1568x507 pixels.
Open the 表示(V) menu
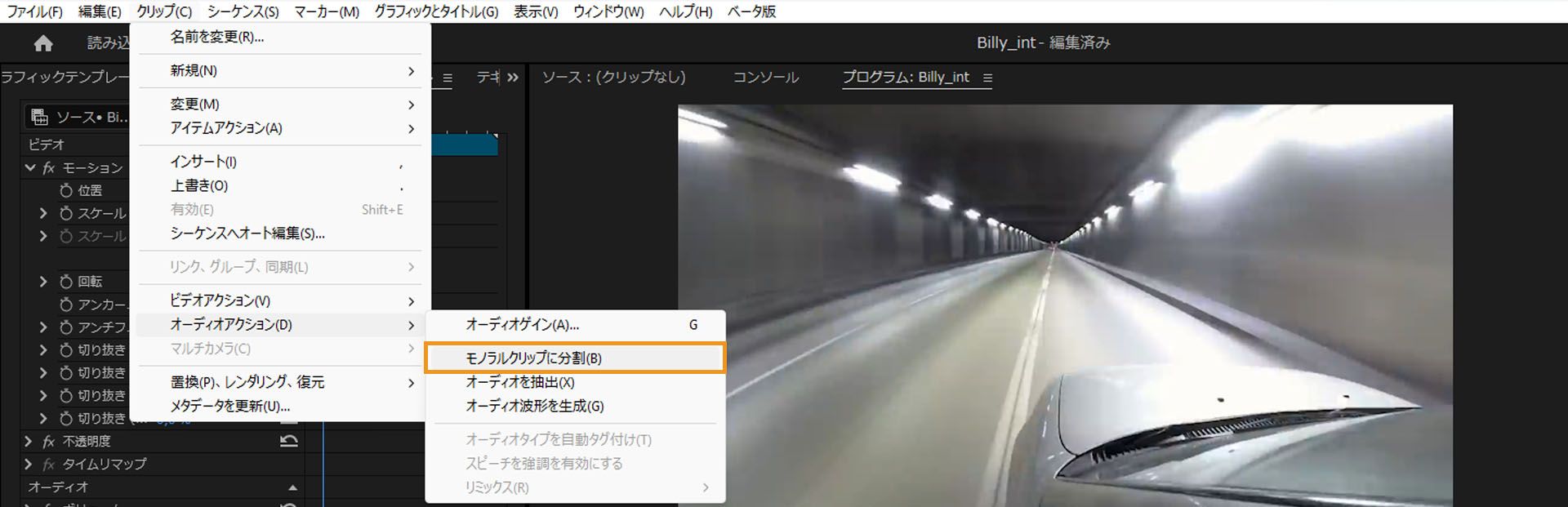[x=536, y=11]
